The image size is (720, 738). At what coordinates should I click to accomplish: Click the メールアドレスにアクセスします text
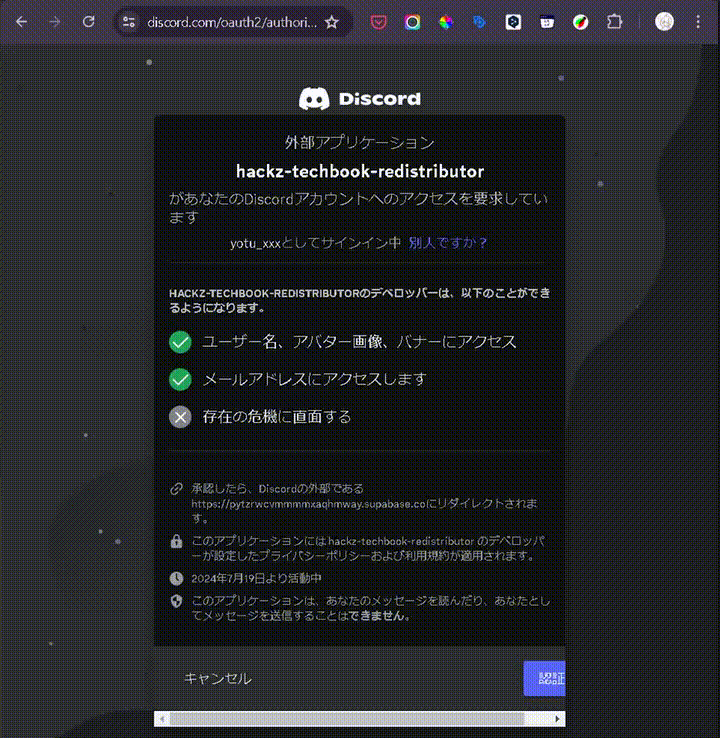[x=315, y=379]
